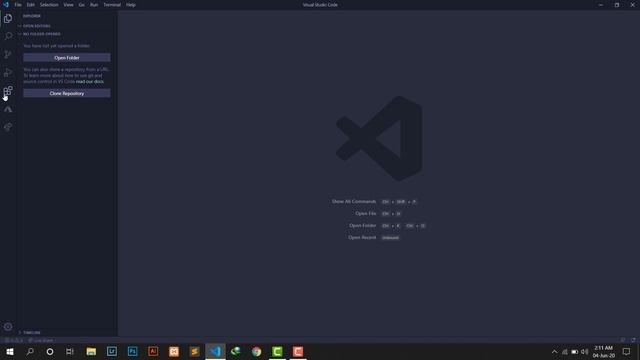Click the VS Code logo in the title bar
The width and height of the screenshot is (640, 360).
(x=6, y=4)
